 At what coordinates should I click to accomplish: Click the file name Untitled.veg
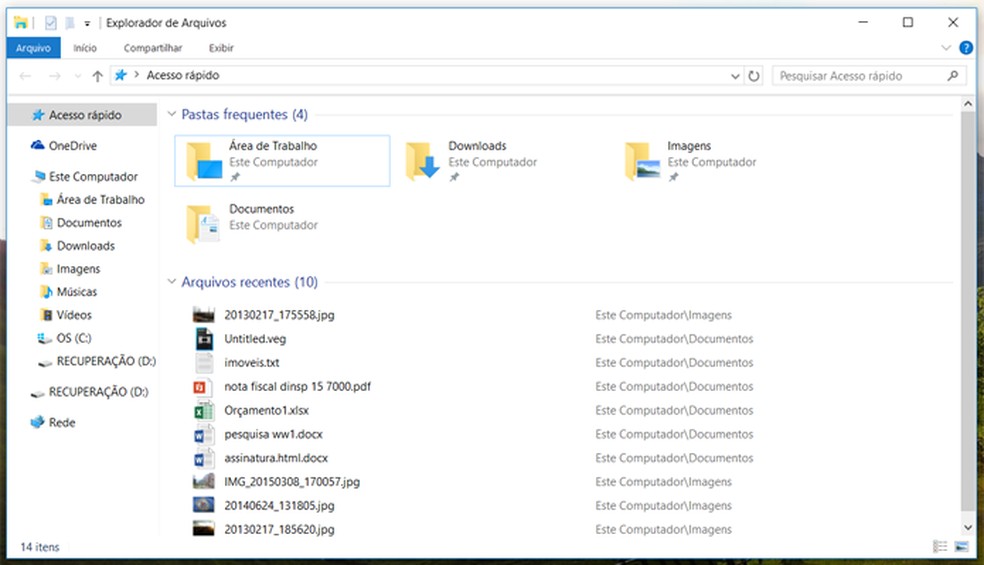[255, 339]
